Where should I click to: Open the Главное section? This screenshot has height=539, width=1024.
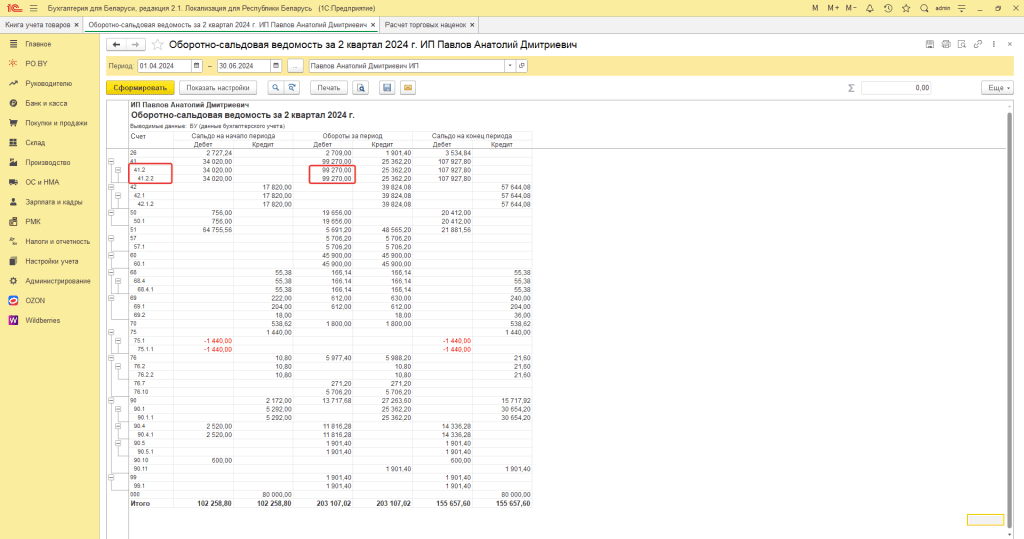[38, 44]
